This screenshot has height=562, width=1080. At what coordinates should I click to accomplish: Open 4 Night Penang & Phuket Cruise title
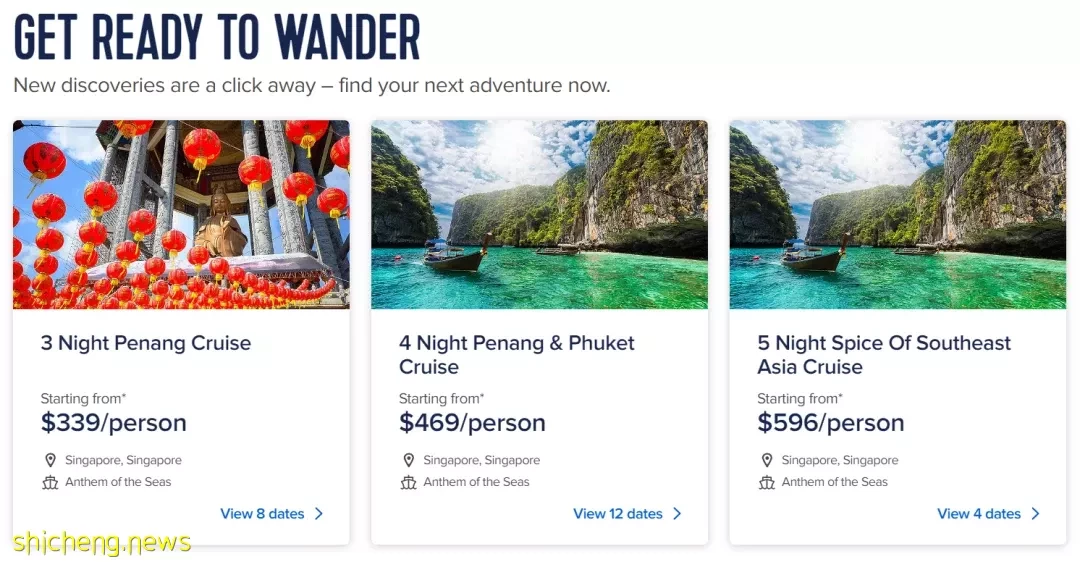coord(517,355)
